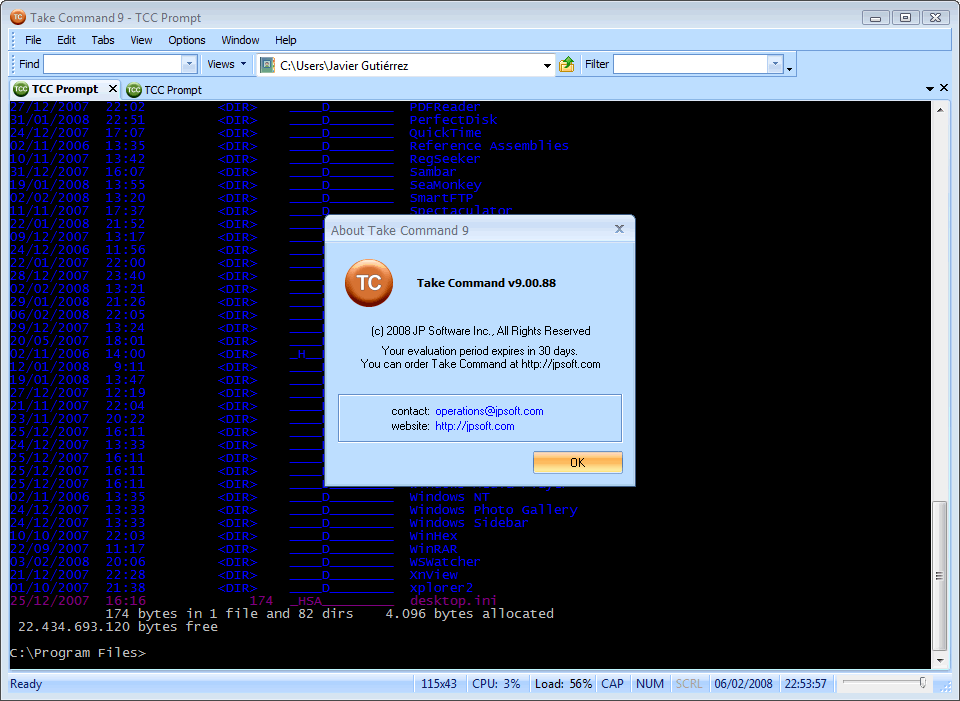Screen dimensions: 960x701
Task: Click the xplorer2 directory entry
Action: point(441,588)
